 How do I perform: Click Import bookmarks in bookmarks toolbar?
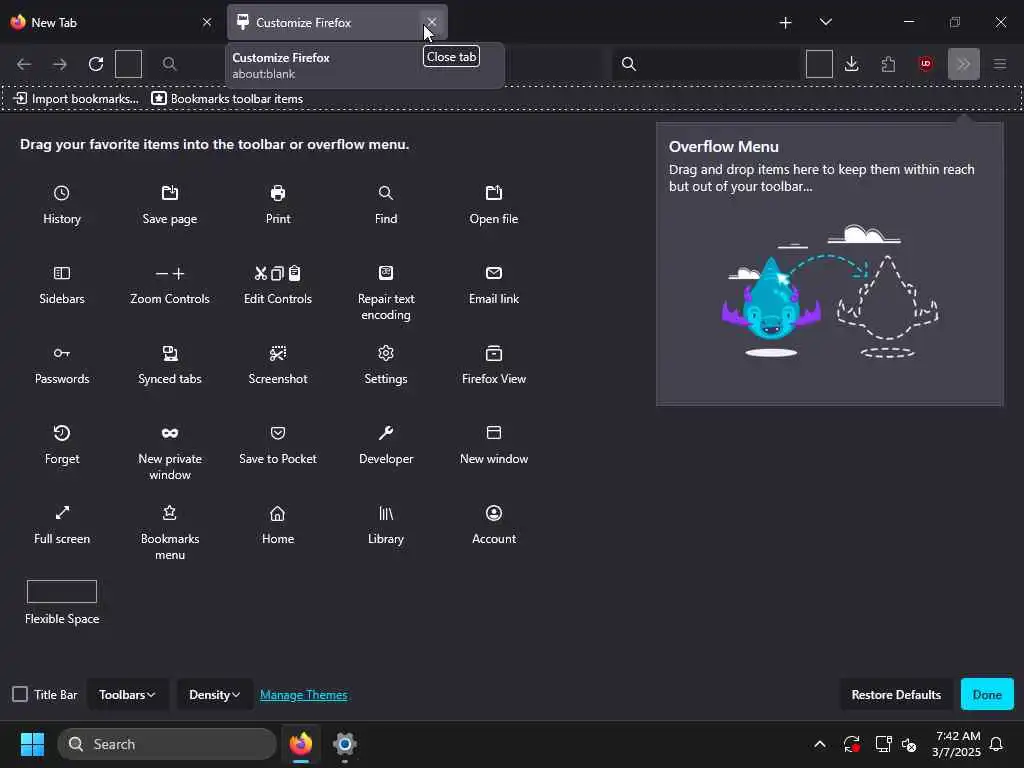point(76,99)
